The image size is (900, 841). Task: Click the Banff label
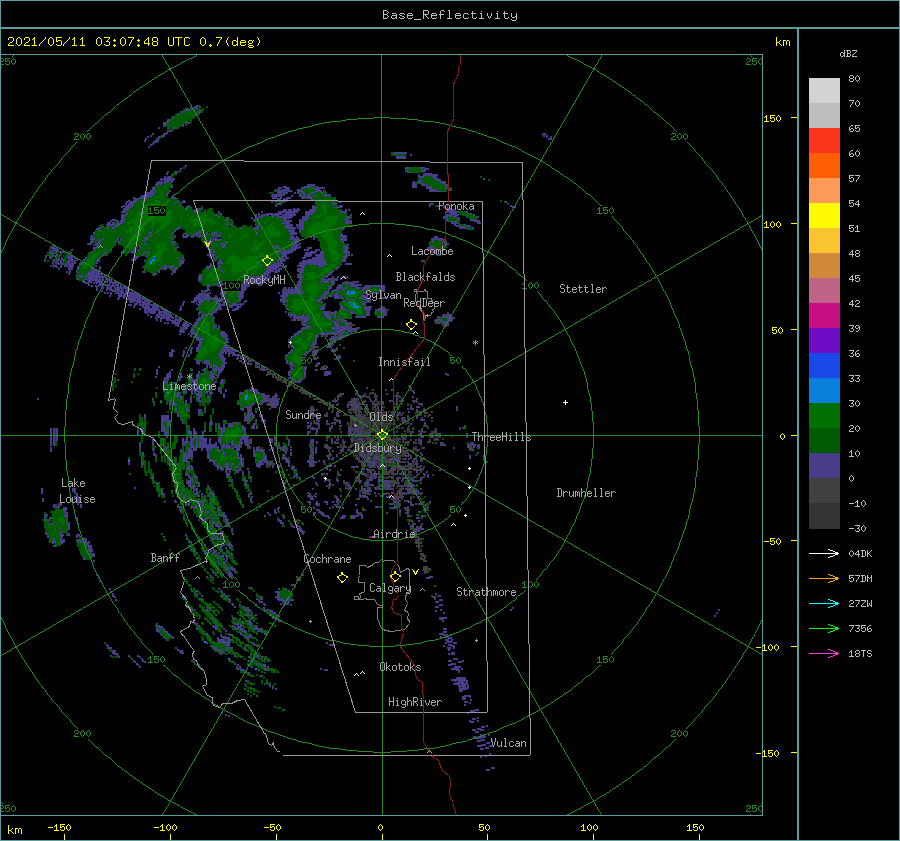pos(165,557)
